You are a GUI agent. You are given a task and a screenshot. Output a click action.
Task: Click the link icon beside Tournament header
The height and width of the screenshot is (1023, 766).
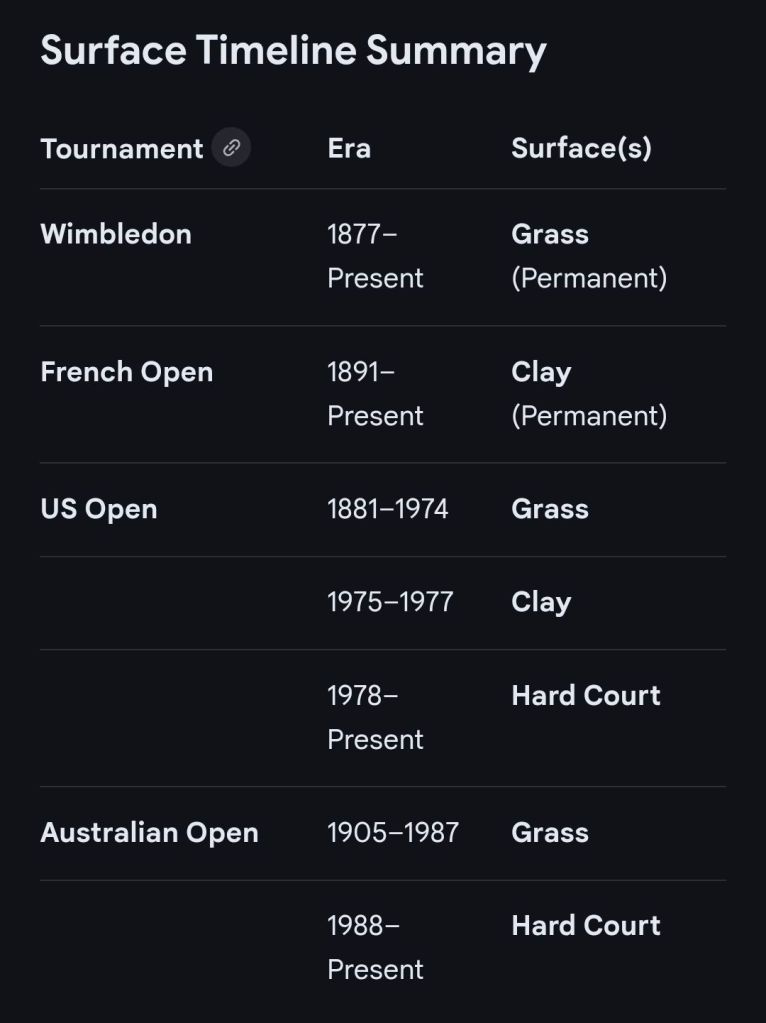click(x=231, y=148)
